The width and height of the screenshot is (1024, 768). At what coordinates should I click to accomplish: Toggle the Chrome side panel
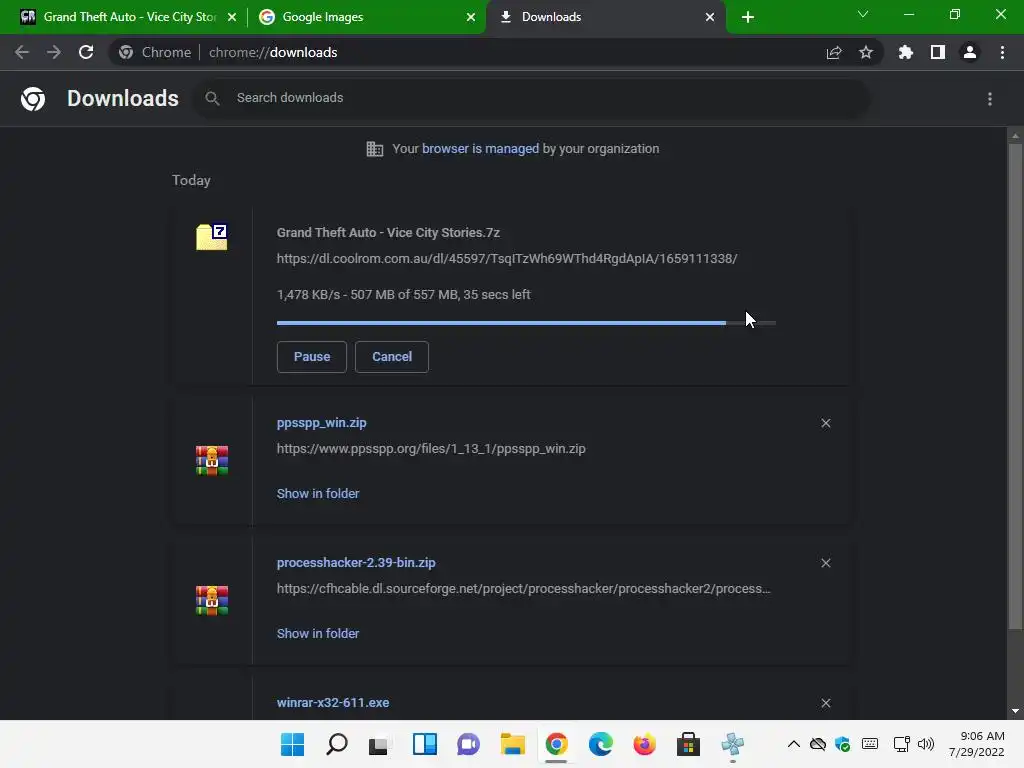938,52
